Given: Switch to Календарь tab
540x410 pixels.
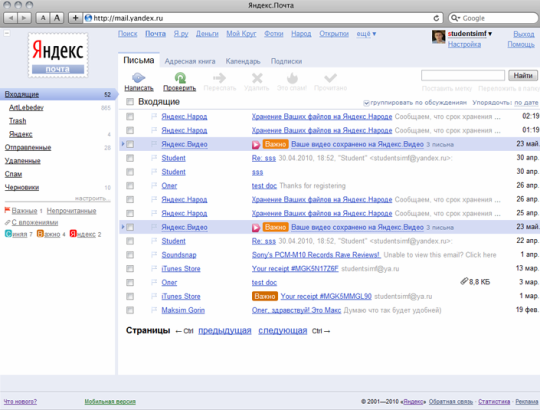Looking at the screenshot, I should click(243, 61).
